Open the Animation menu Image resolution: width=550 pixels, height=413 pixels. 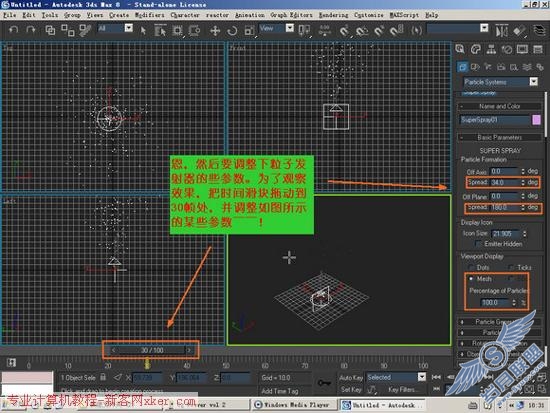tap(250, 15)
